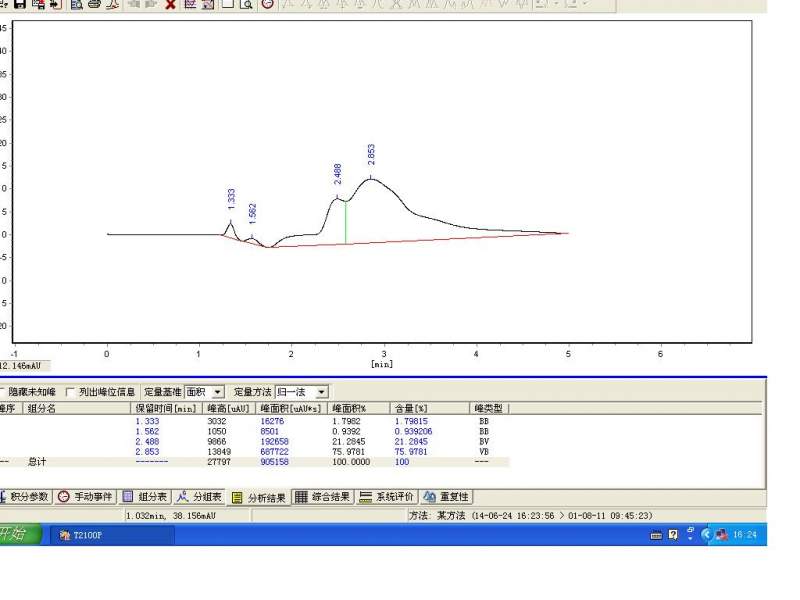Click peak area value 192658
The height and width of the screenshot is (600, 800).
click(274, 441)
